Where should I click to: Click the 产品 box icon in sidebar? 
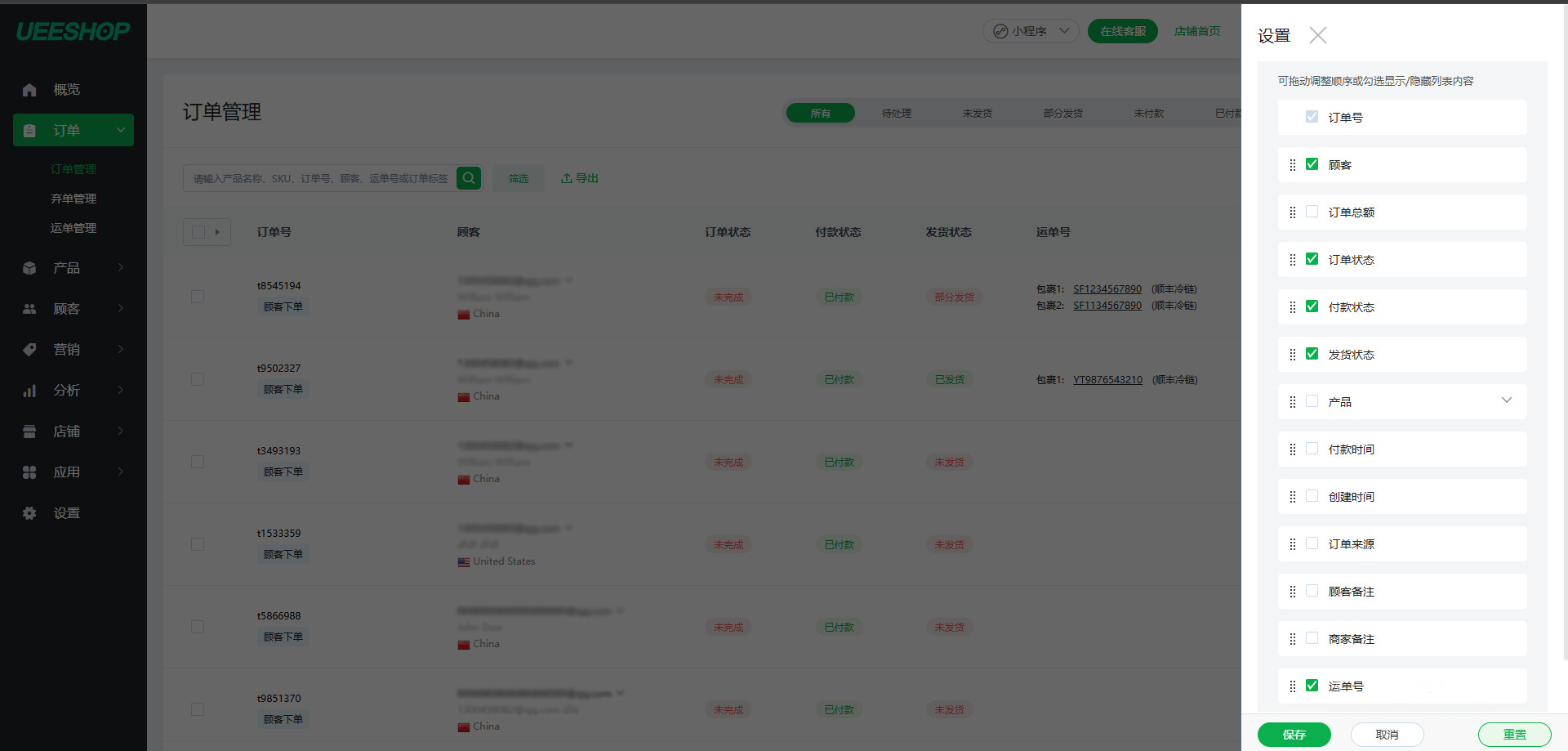[29, 268]
